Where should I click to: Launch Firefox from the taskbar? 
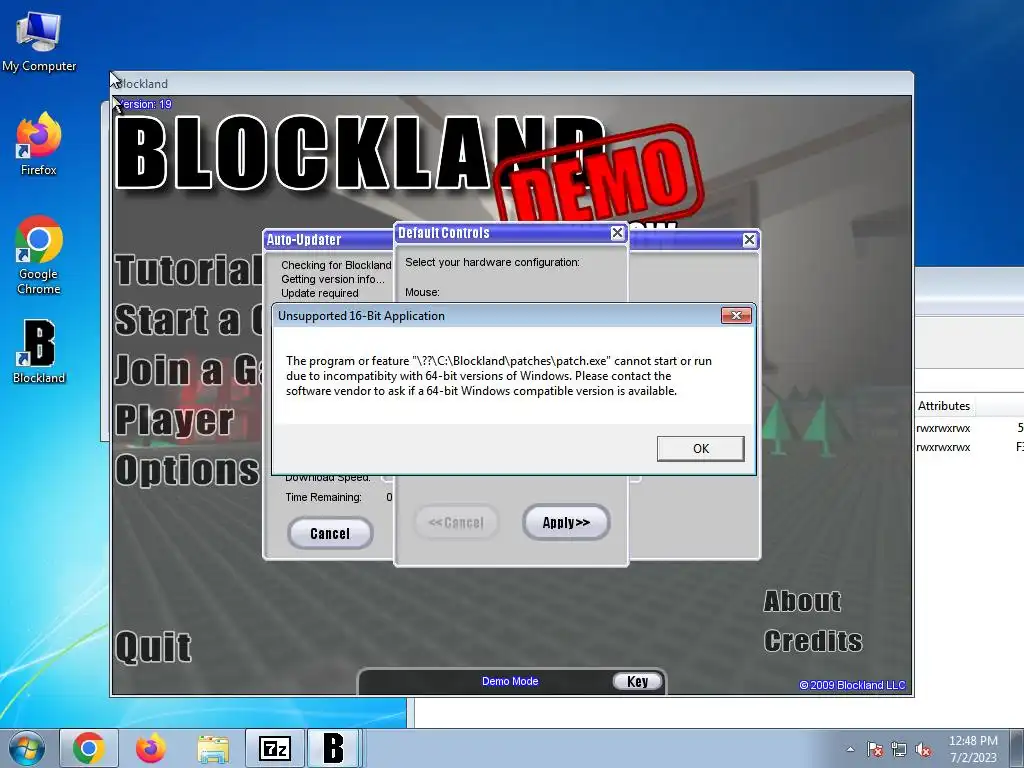click(151, 748)
